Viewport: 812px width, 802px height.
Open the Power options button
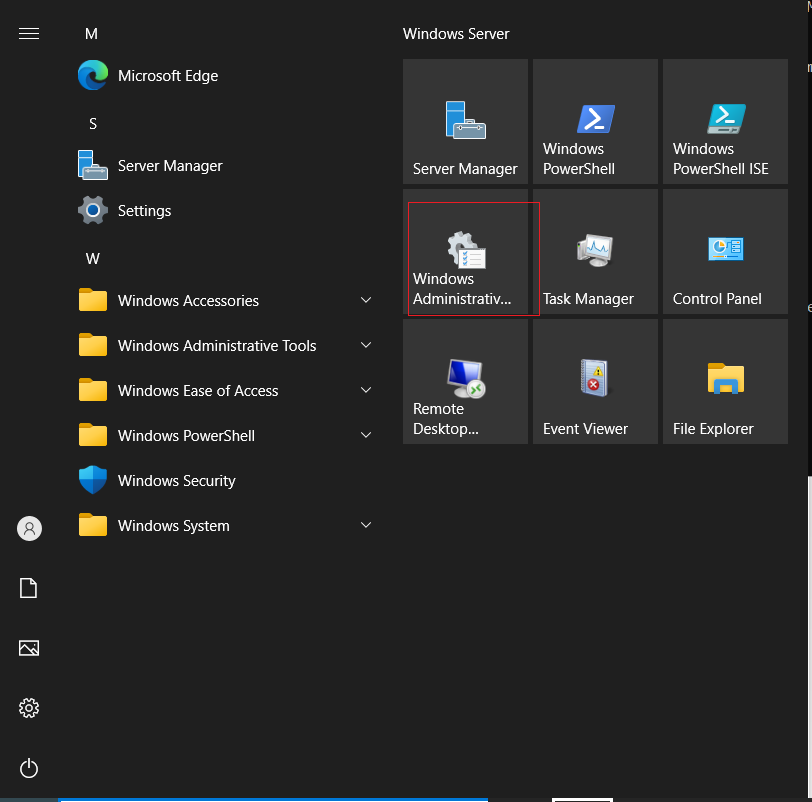point(29,768)
